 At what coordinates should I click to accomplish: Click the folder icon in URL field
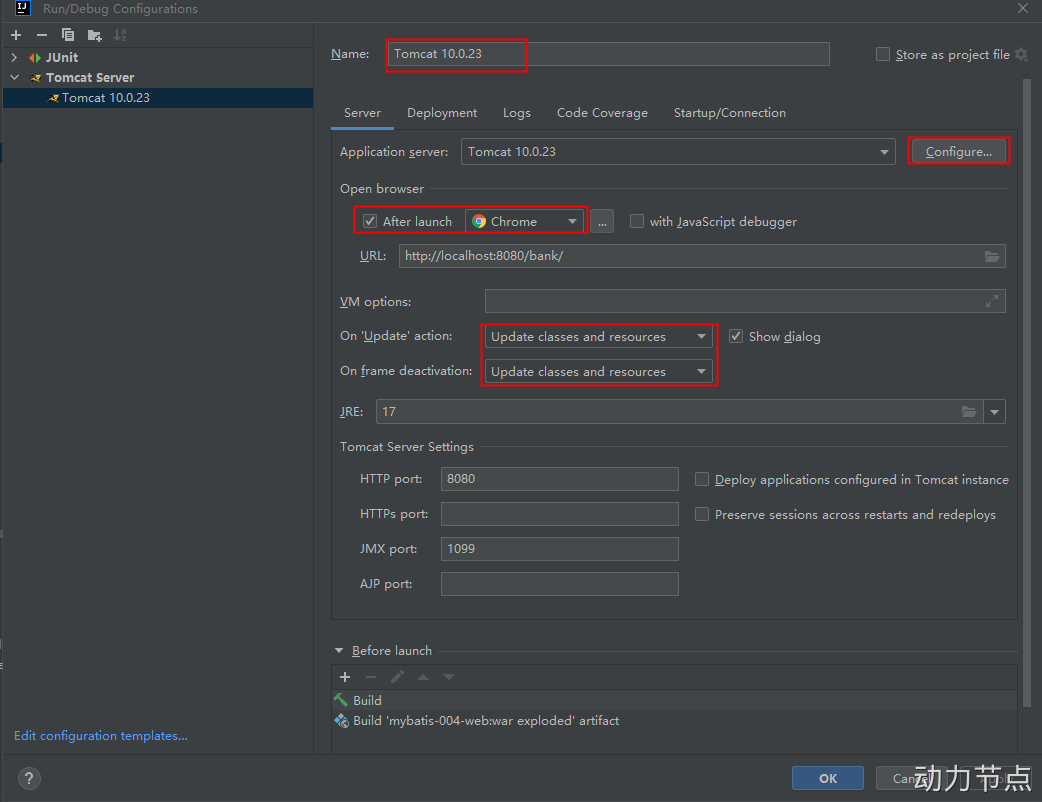click(x=991, y=256)
